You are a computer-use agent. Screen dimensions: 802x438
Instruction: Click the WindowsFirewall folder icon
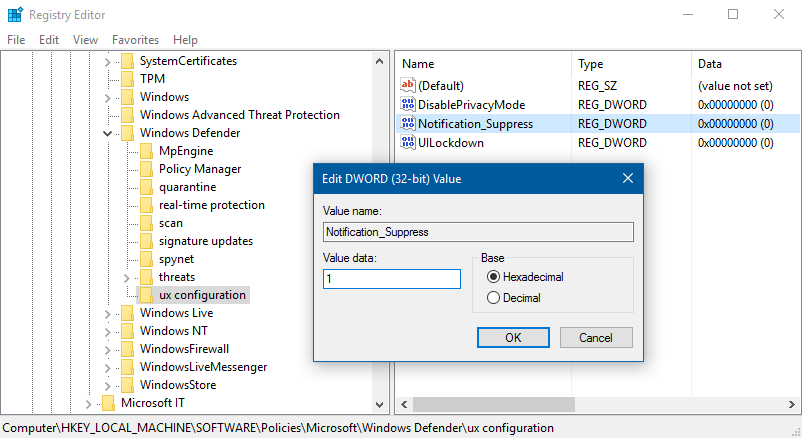coord(126,349)
